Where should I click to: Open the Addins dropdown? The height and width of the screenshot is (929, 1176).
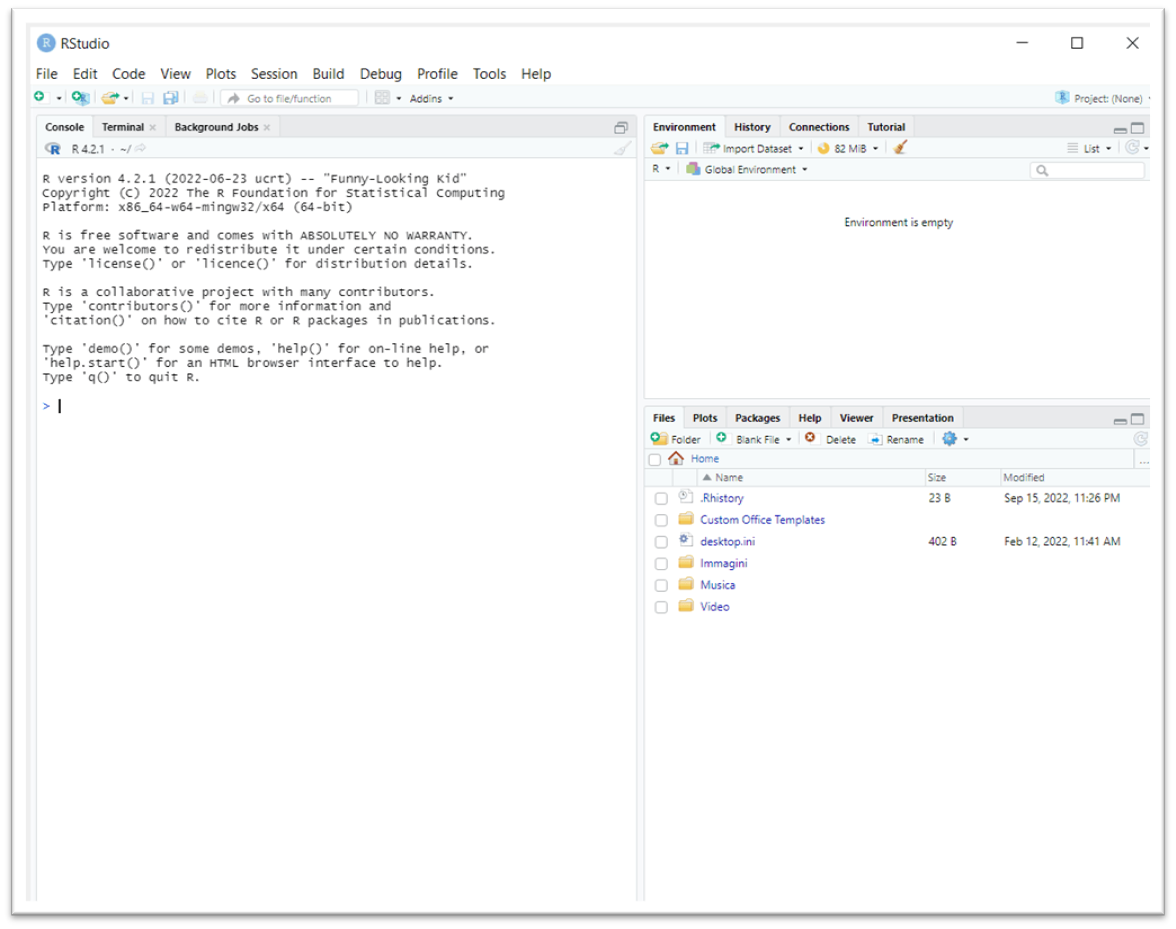coord(431,98)
